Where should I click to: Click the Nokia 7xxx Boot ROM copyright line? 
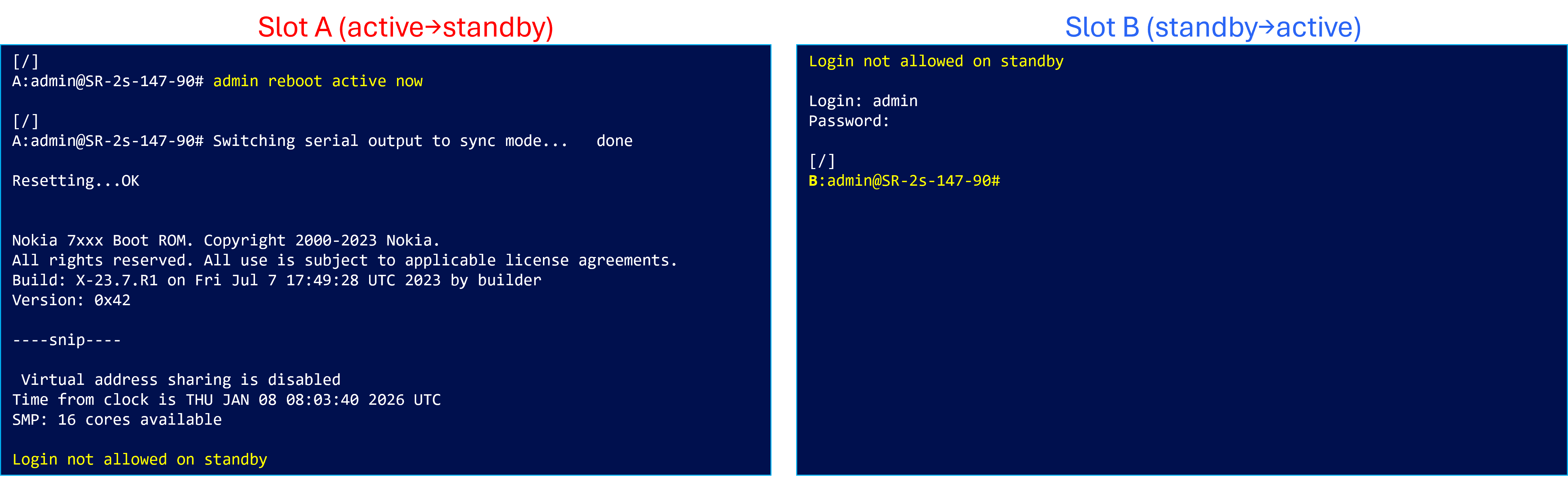click(225, 240)
